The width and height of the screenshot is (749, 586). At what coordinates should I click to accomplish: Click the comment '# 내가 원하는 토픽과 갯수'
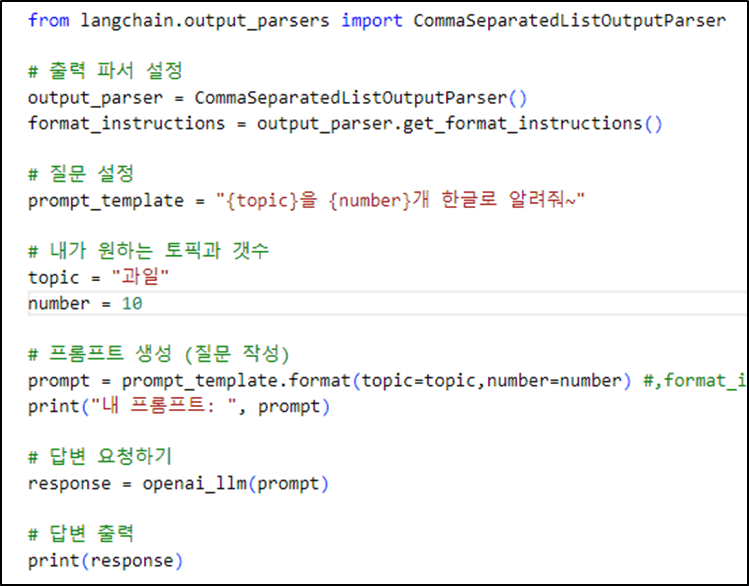coord(149,251)
